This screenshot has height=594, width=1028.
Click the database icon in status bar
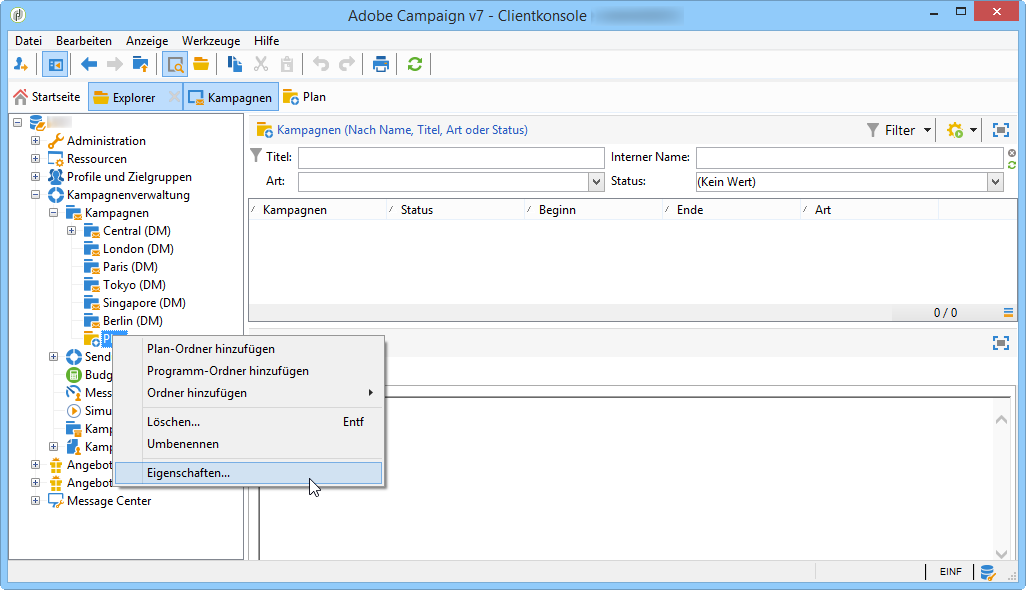988,572
